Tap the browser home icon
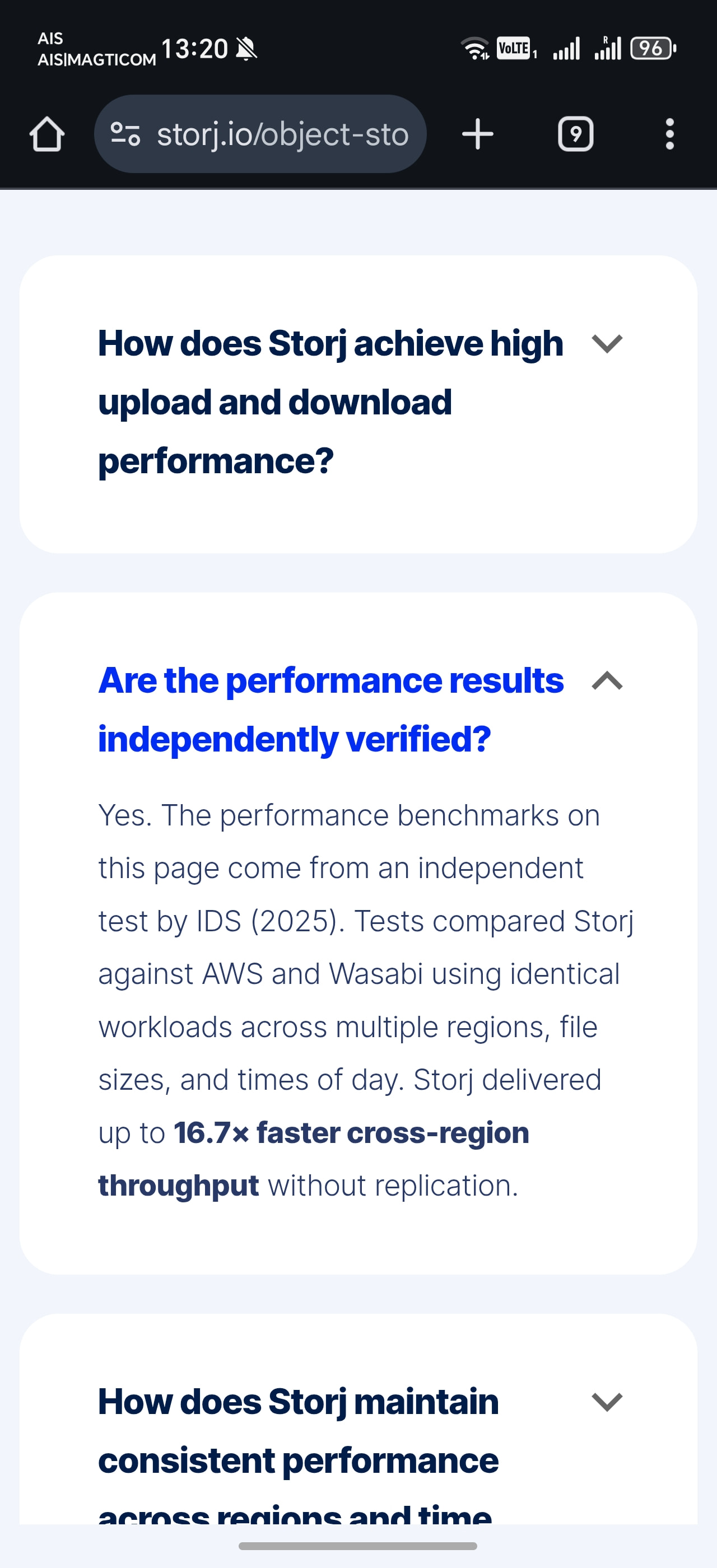Image resolution: width=717 pixels, height=1568 pixels. (47, 134)
